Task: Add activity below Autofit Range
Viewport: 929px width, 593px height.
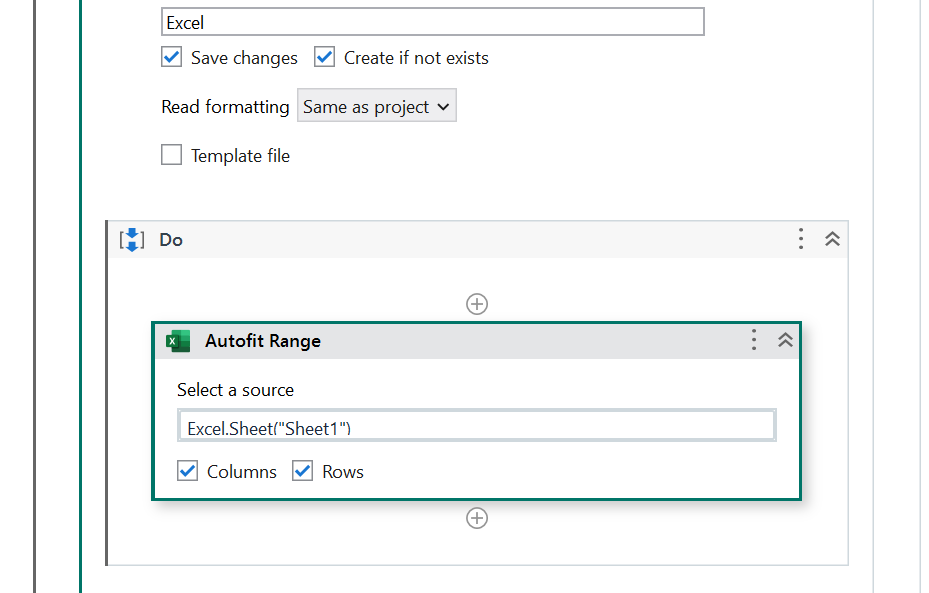Action: click(x=477, y=518)
